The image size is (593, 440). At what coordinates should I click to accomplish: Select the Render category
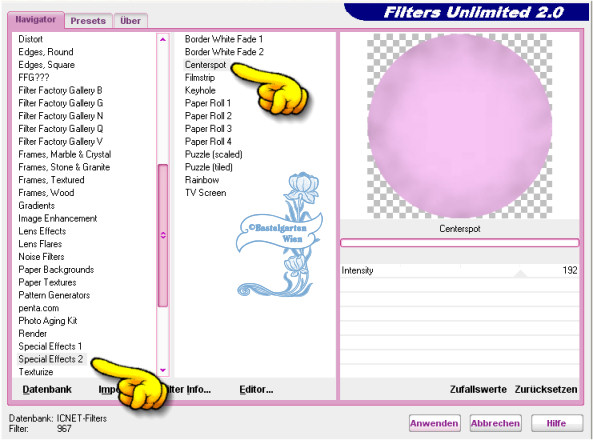click(33, 334)
